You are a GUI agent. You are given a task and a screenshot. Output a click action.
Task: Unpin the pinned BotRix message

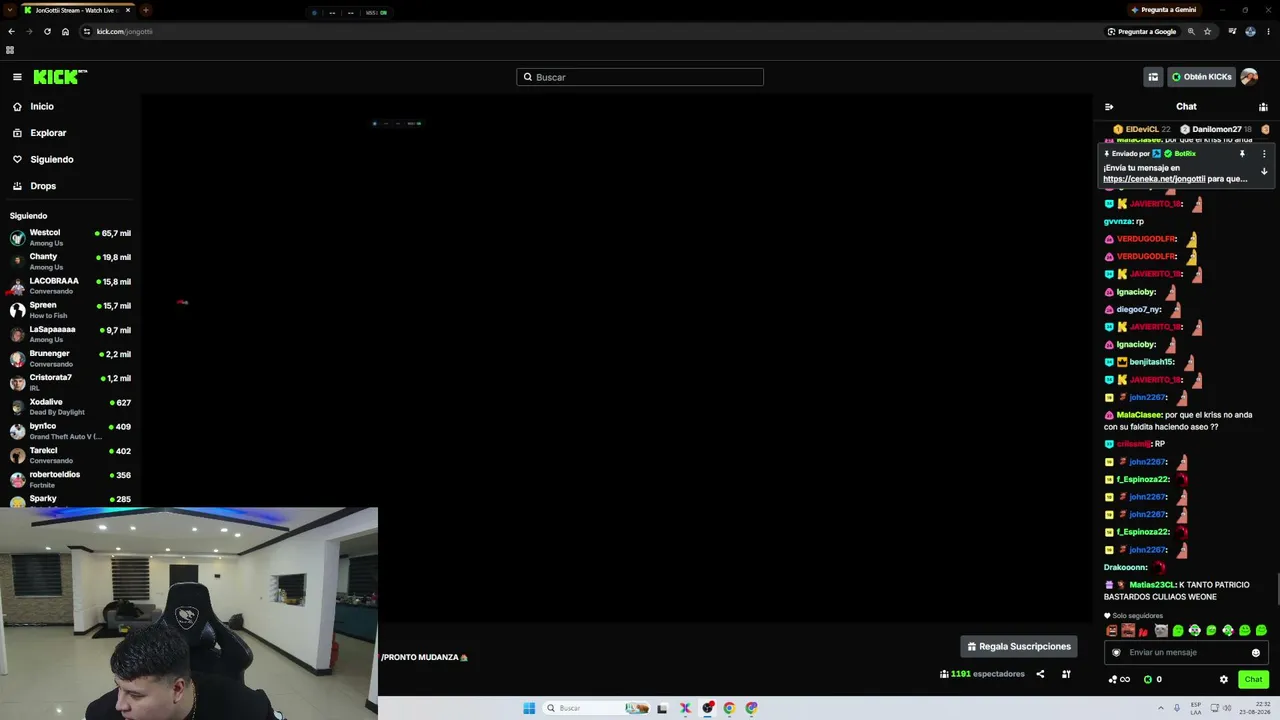click(1242, 154)
